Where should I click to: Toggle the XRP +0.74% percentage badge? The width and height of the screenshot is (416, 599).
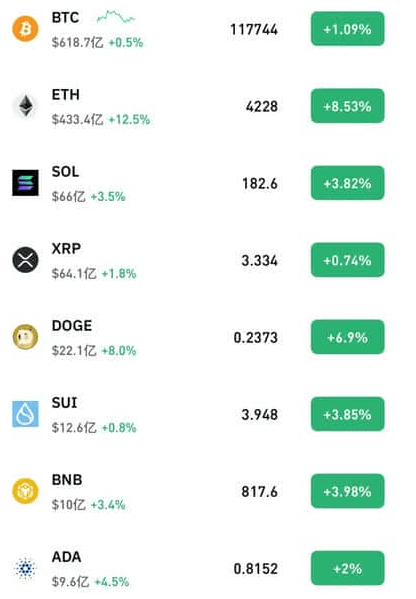348,260
